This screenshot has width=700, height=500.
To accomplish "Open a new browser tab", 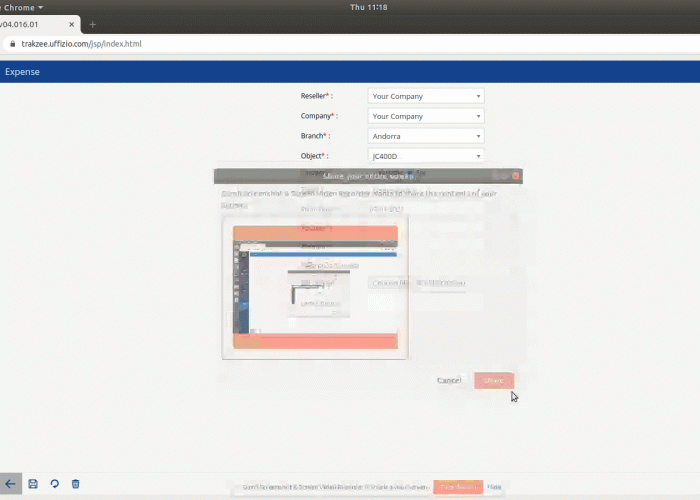I will click(93, 24).
